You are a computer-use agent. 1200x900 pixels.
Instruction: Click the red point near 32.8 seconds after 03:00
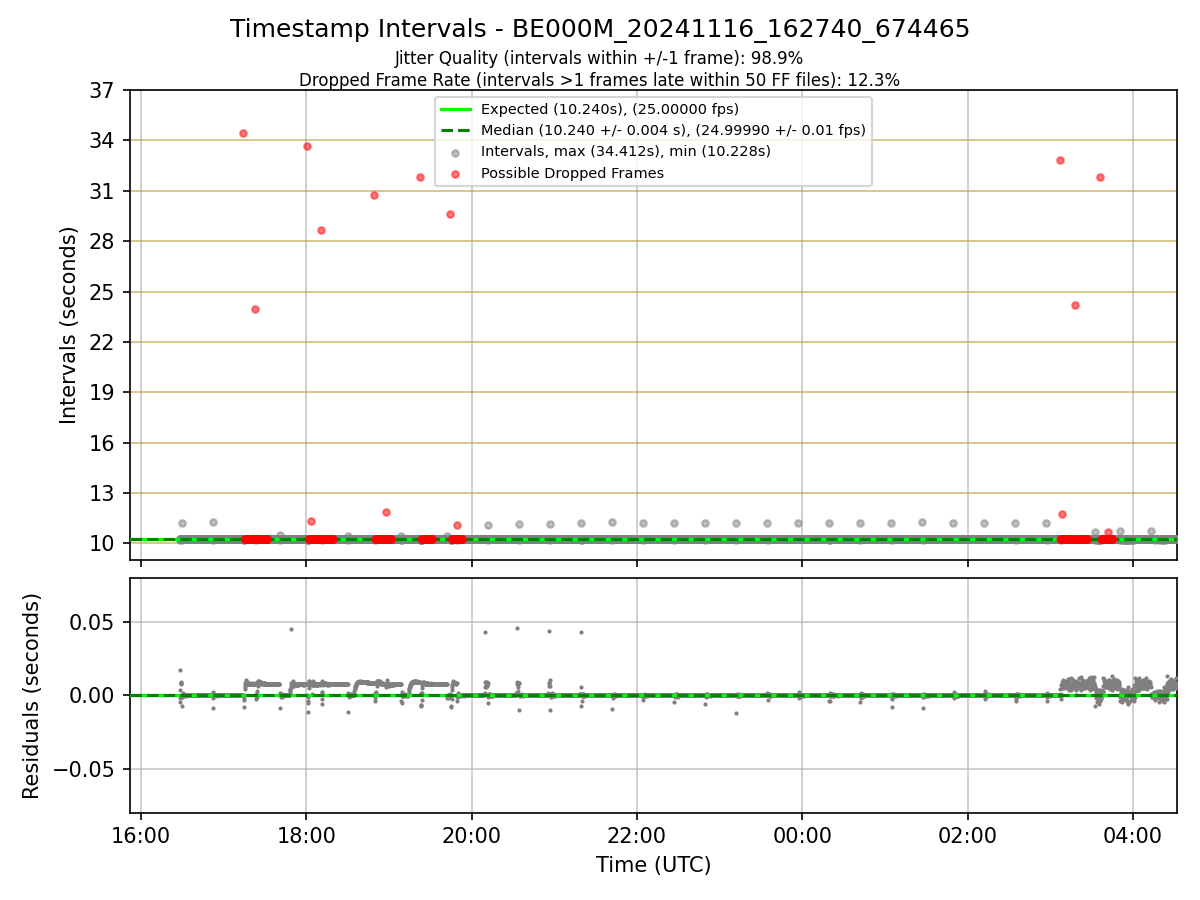point(1060,160)
